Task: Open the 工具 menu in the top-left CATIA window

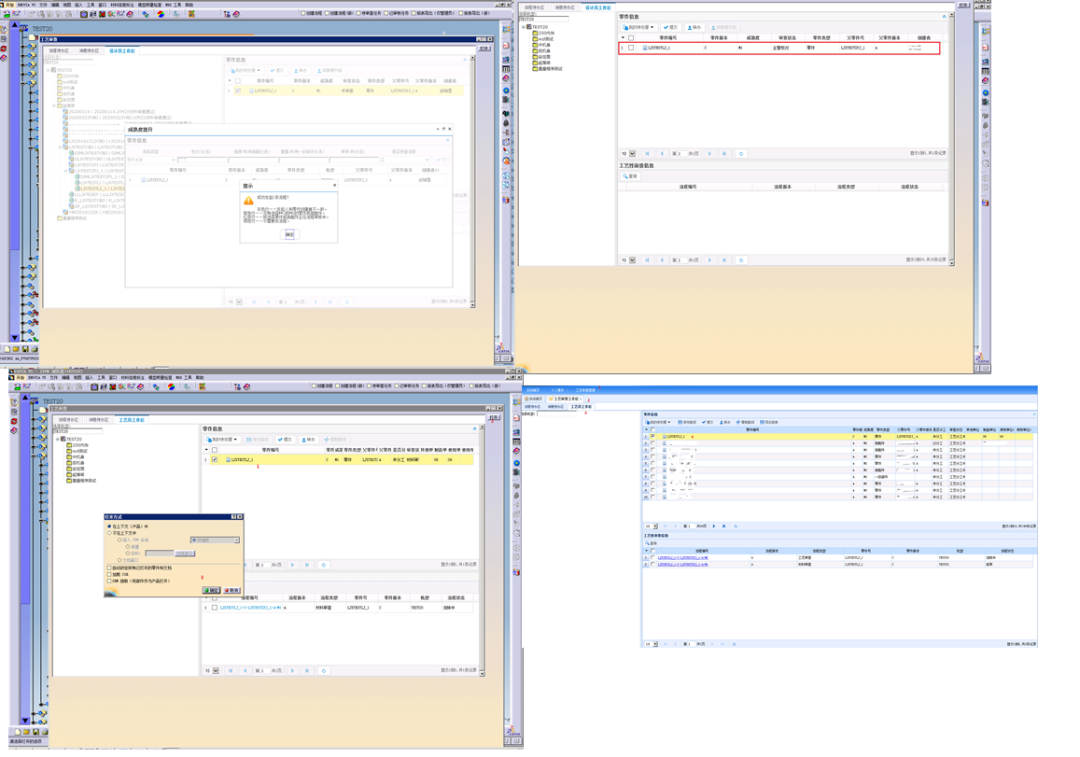Action: tap(90, 5)
